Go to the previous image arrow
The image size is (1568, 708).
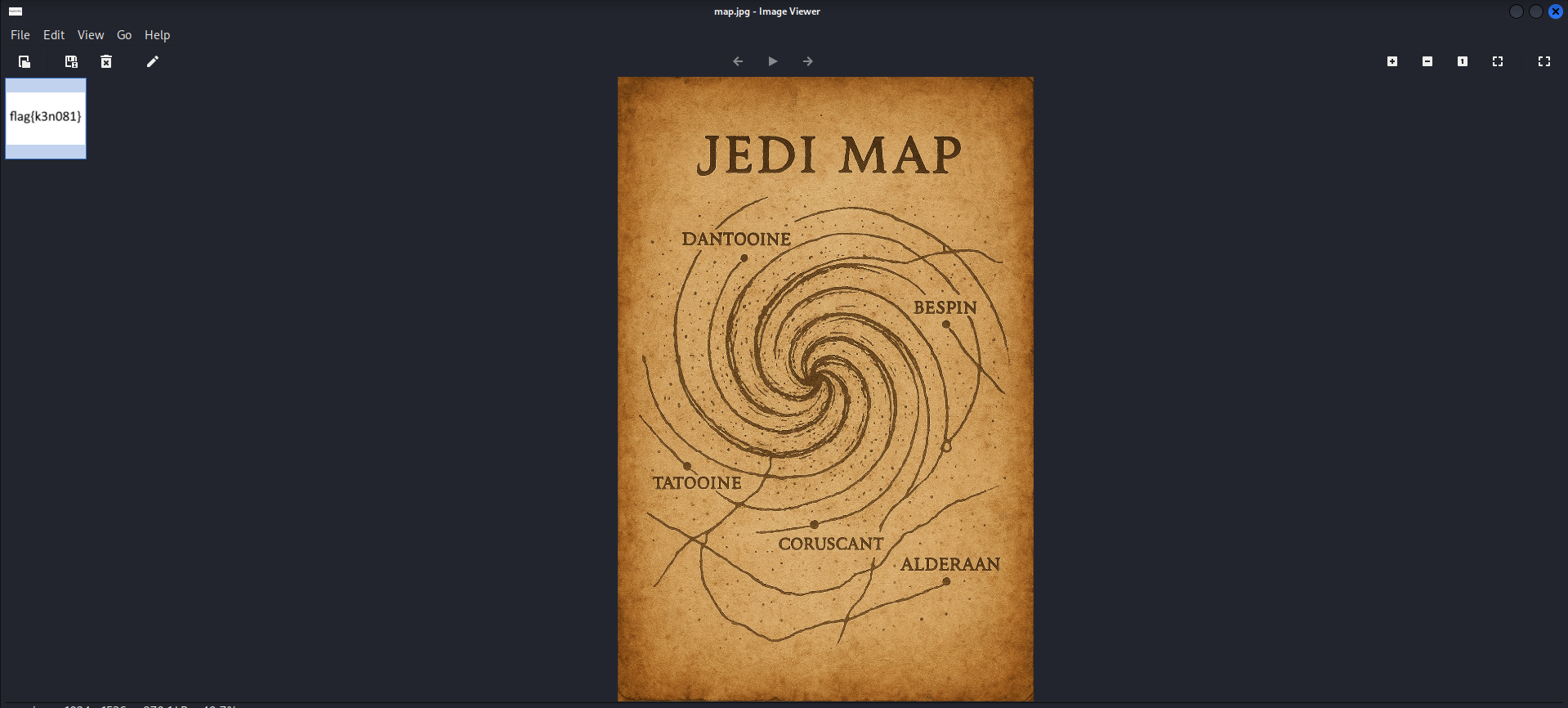(x=738, y=61)
